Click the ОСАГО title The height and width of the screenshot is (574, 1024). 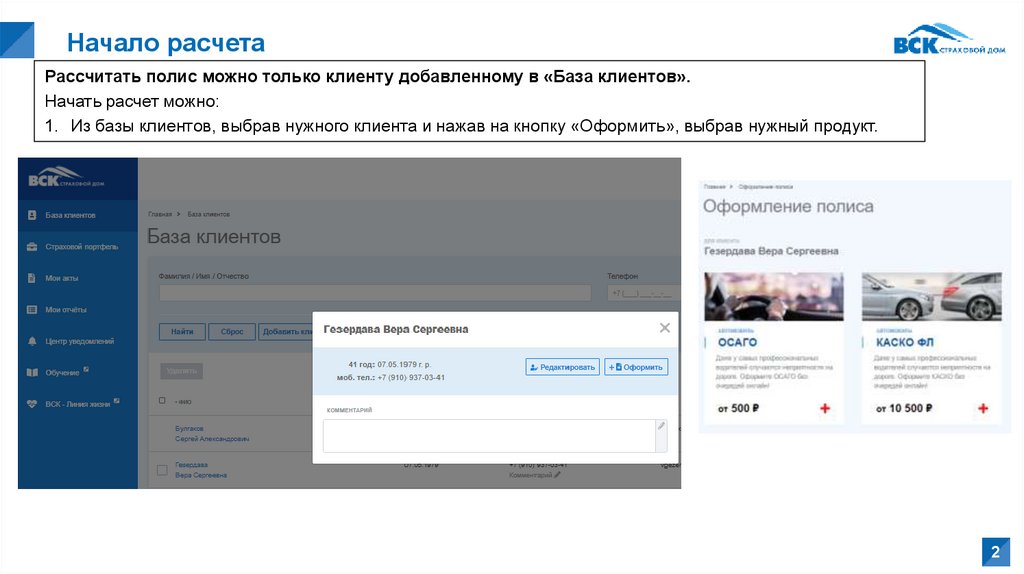pos(737,342)
